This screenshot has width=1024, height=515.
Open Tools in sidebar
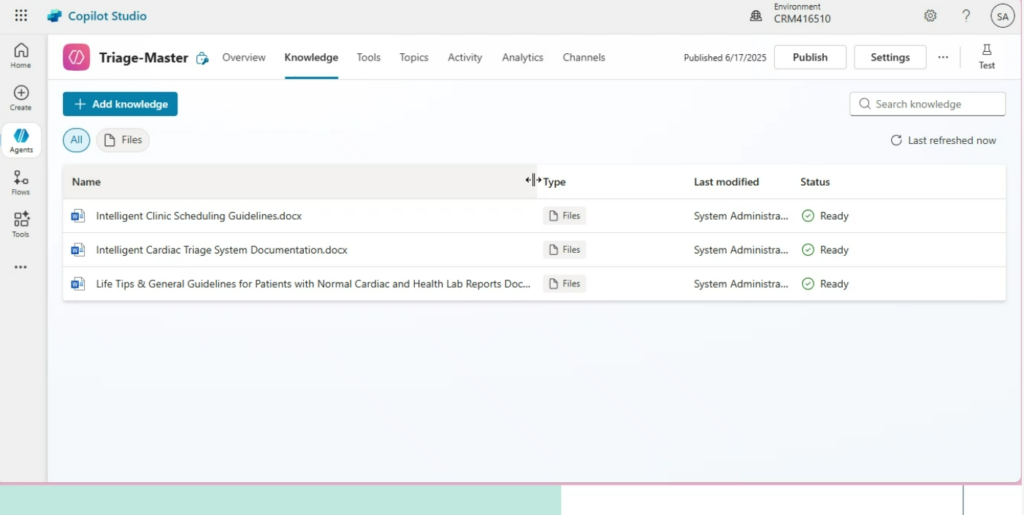tap(21, 225)
